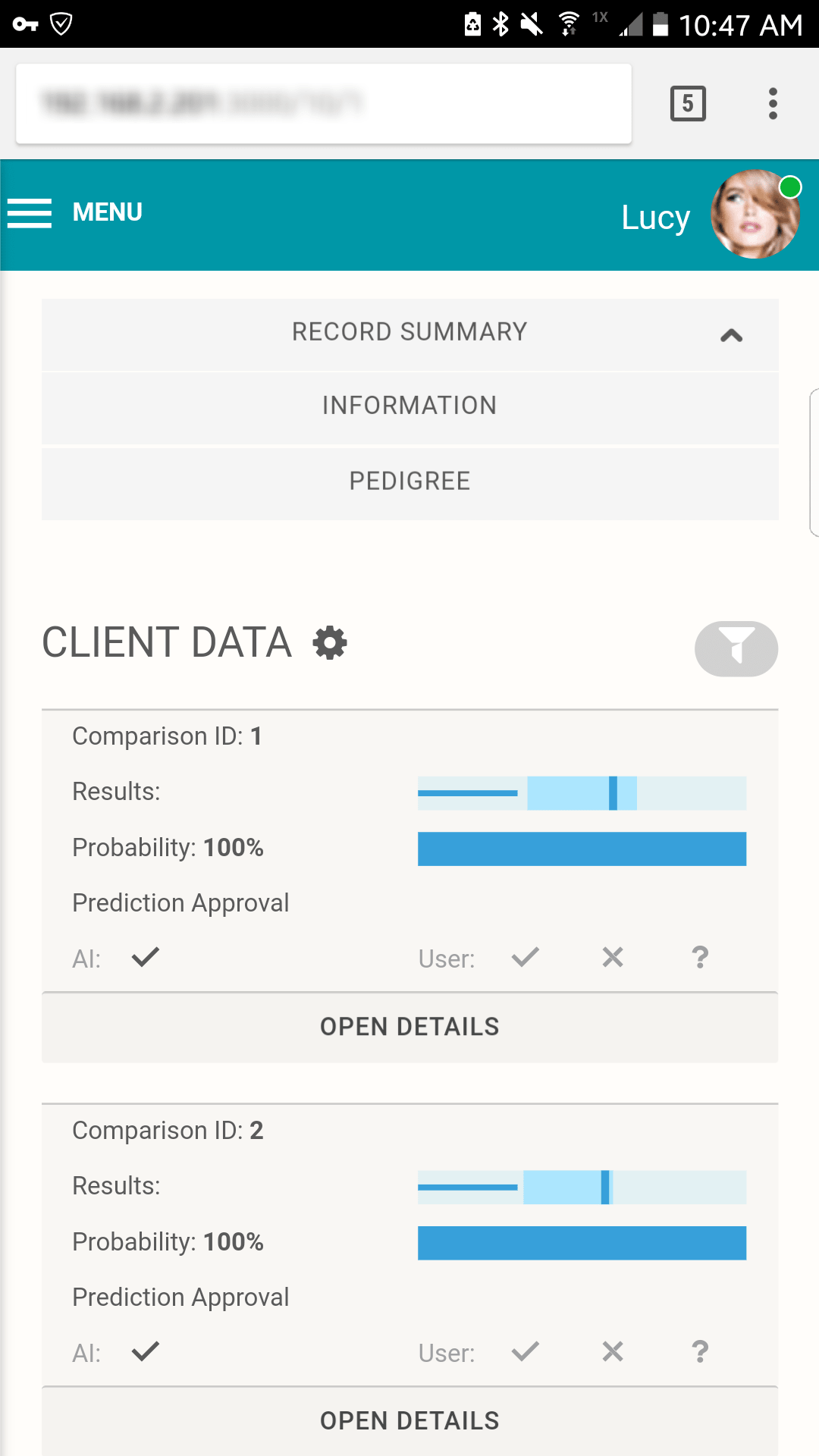Collapse the Record Summary chevron
This screenshot has width=819, height=1456.
tap(732, 335)
